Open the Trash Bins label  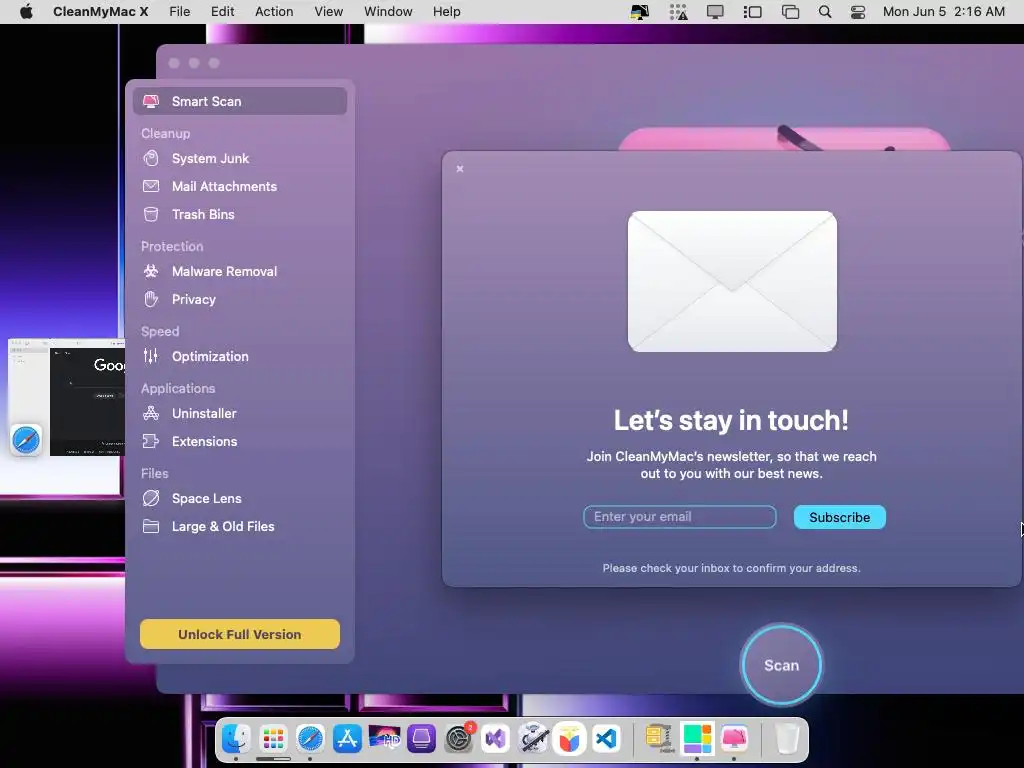(x=203, y=214)
